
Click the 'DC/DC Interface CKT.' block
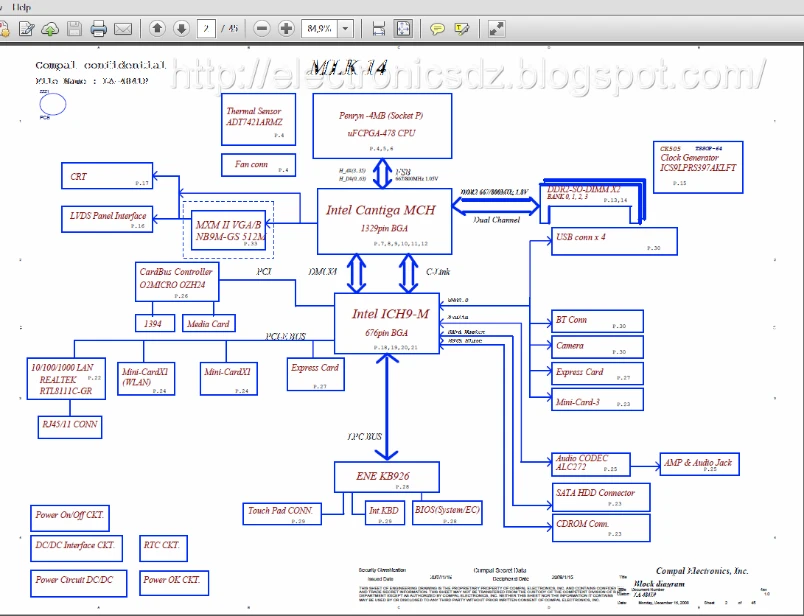(x=77, y=548)
